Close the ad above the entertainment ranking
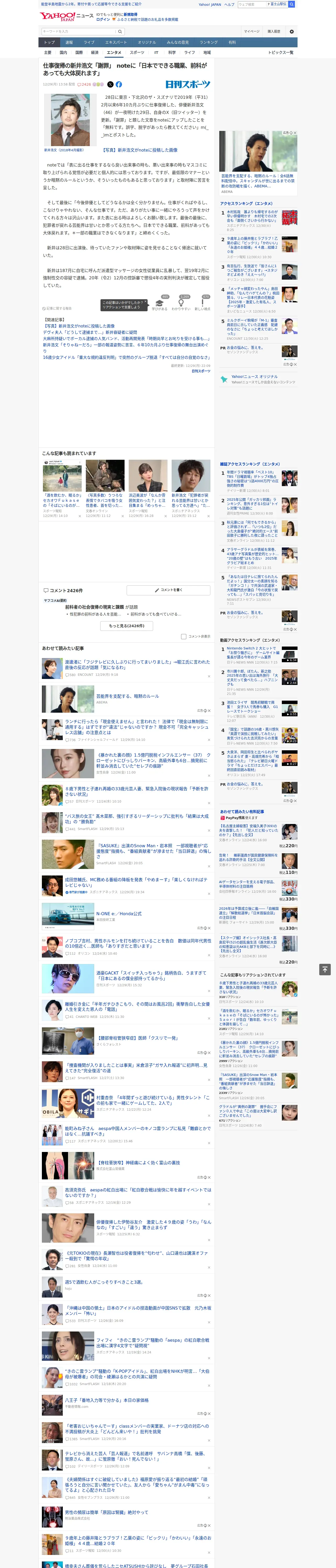This screenshot has width=336, height=1568. 295,133
